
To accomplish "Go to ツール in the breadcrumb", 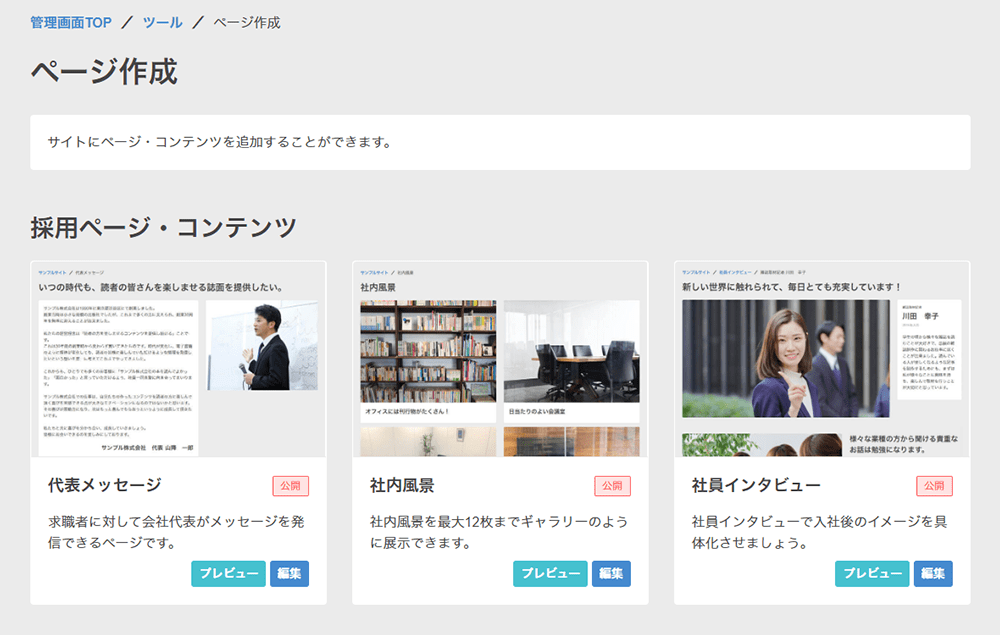I will click(x=163, y=22).
